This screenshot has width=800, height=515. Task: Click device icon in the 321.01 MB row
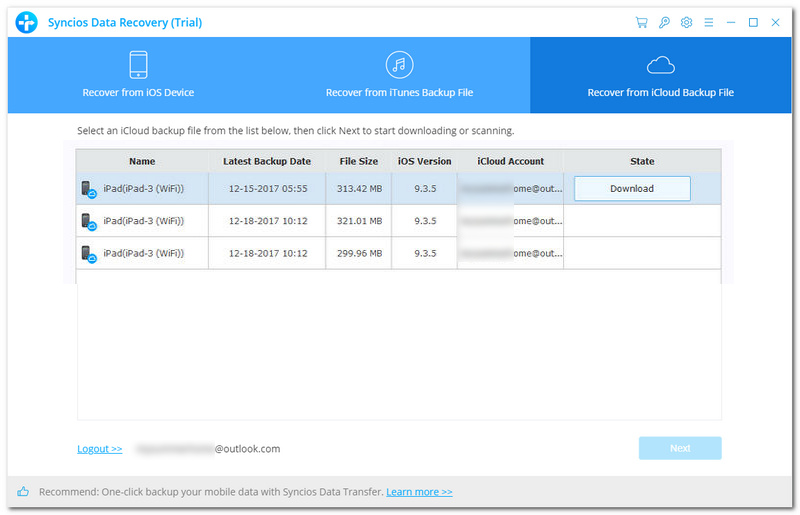[89, 222]
